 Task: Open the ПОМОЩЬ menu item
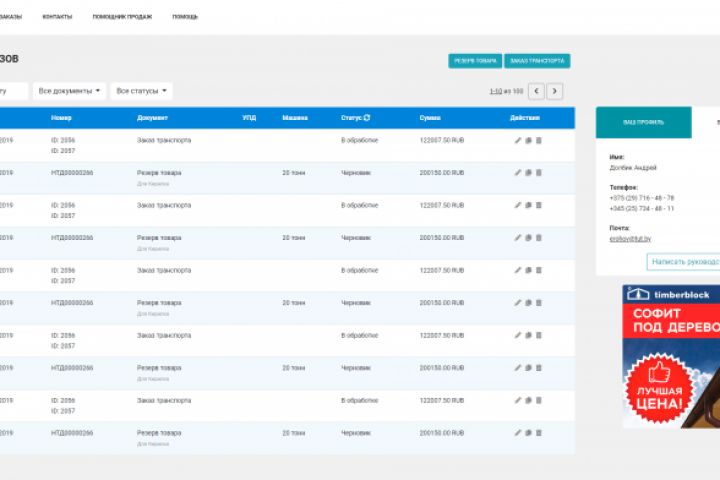pos(185,17)
